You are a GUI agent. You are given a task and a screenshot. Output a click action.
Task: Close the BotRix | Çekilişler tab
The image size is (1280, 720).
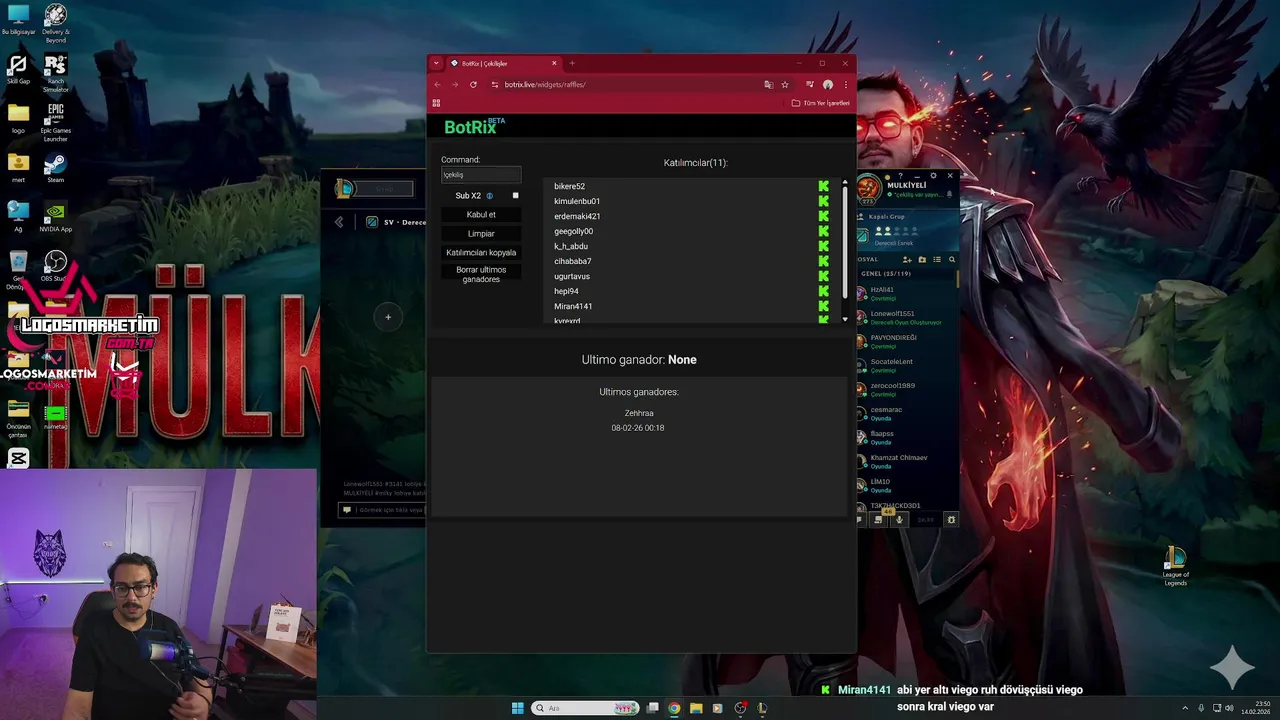point(554,63)
